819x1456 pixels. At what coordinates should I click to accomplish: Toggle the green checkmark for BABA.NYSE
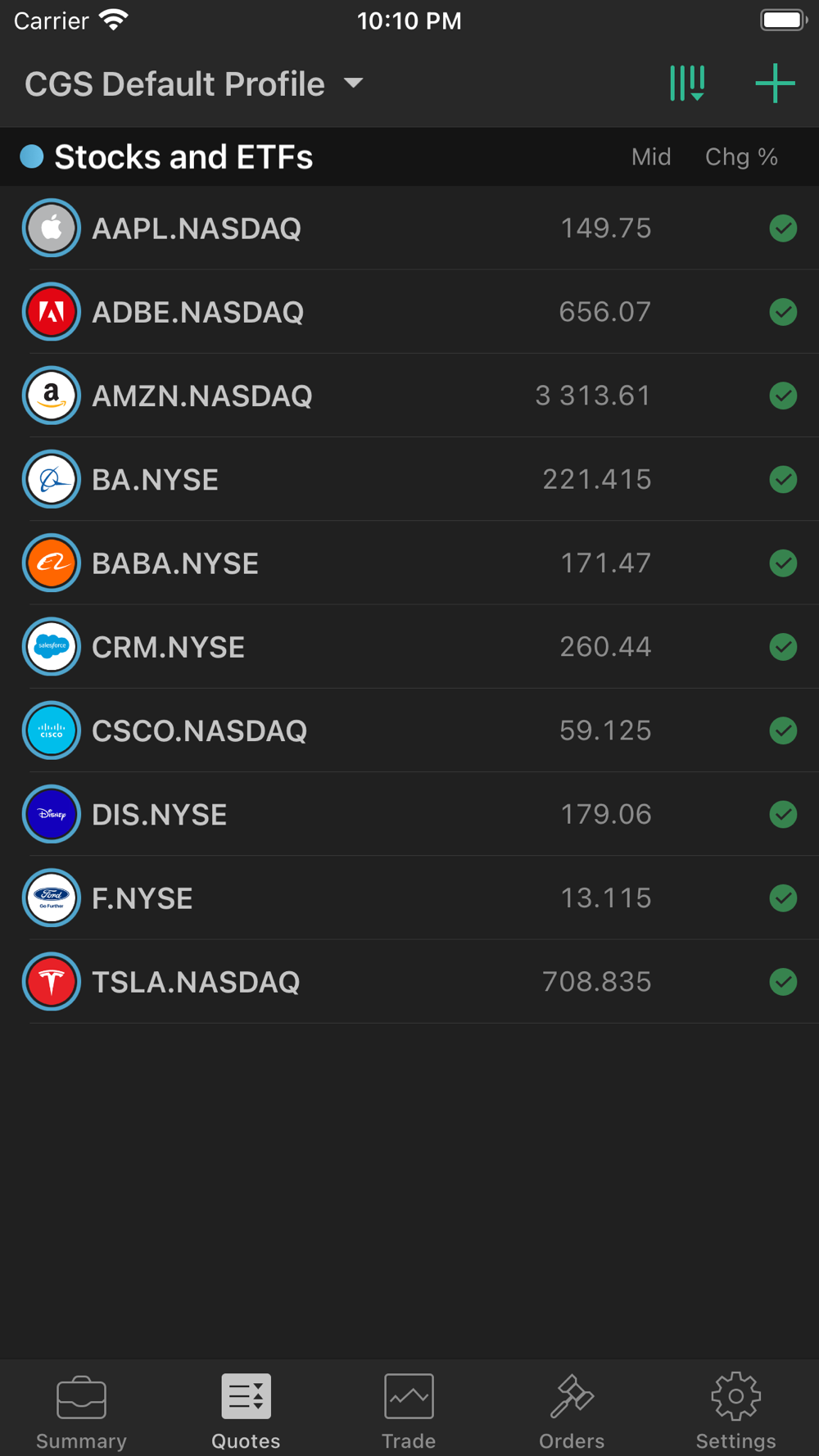783,563
